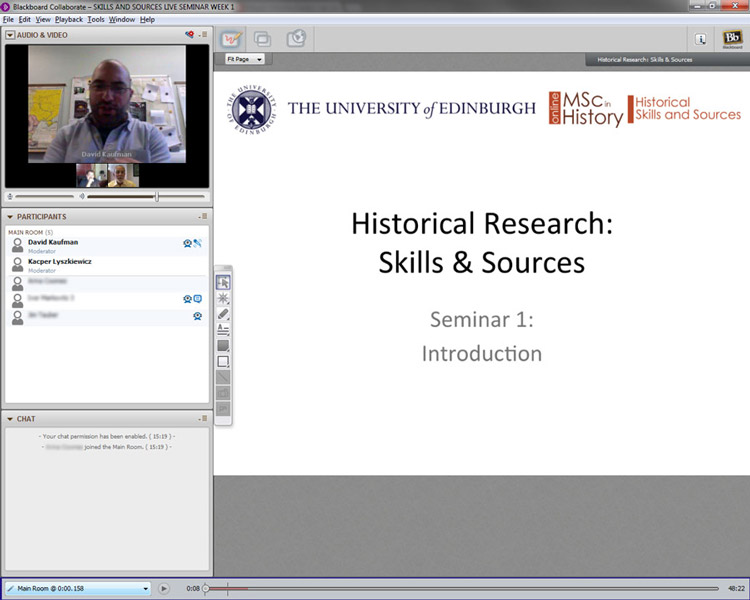
Task: Select the clip art tool
Action: 223,409
